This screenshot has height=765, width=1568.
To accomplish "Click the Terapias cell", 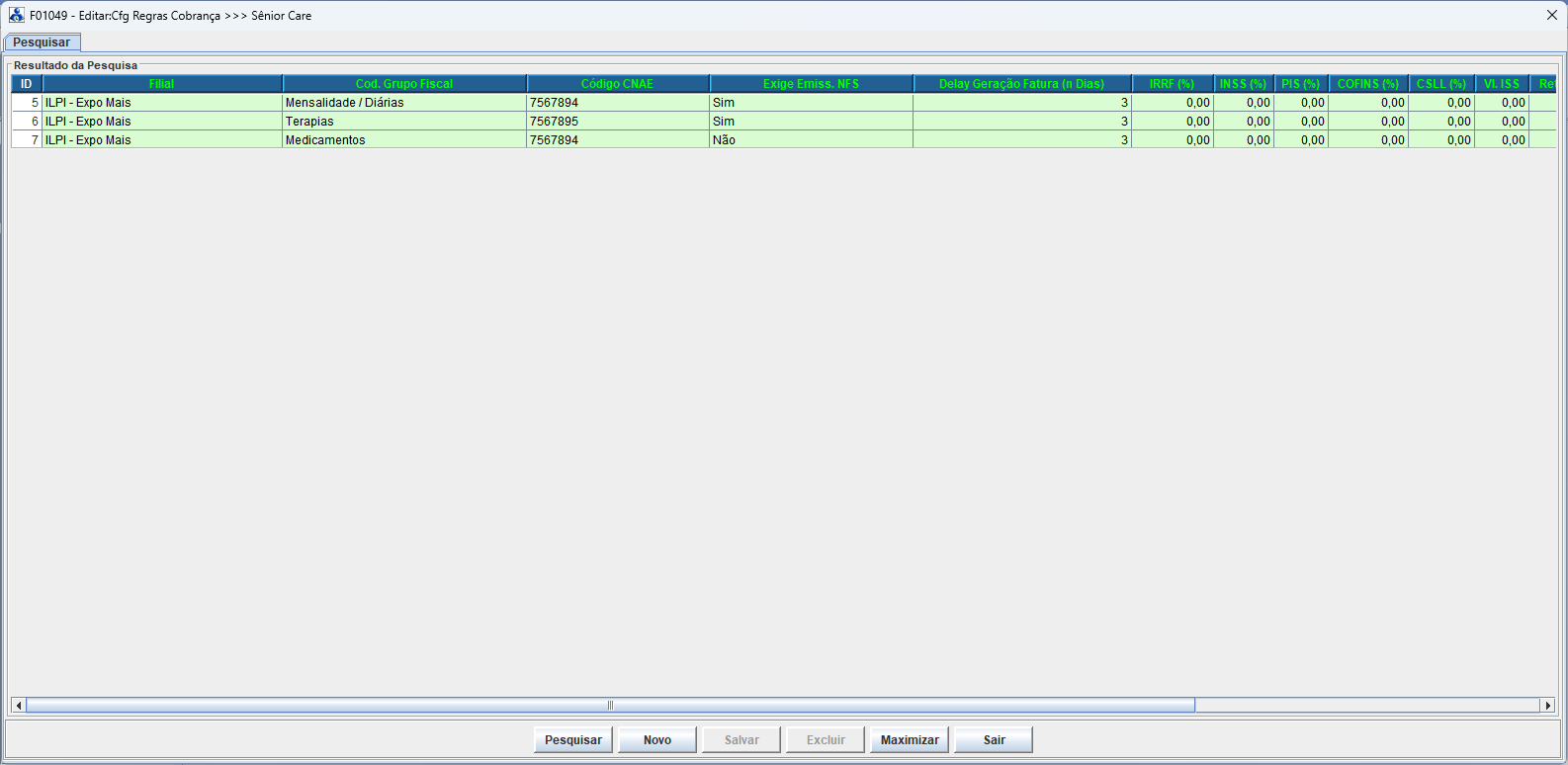I will coord(404,122).
